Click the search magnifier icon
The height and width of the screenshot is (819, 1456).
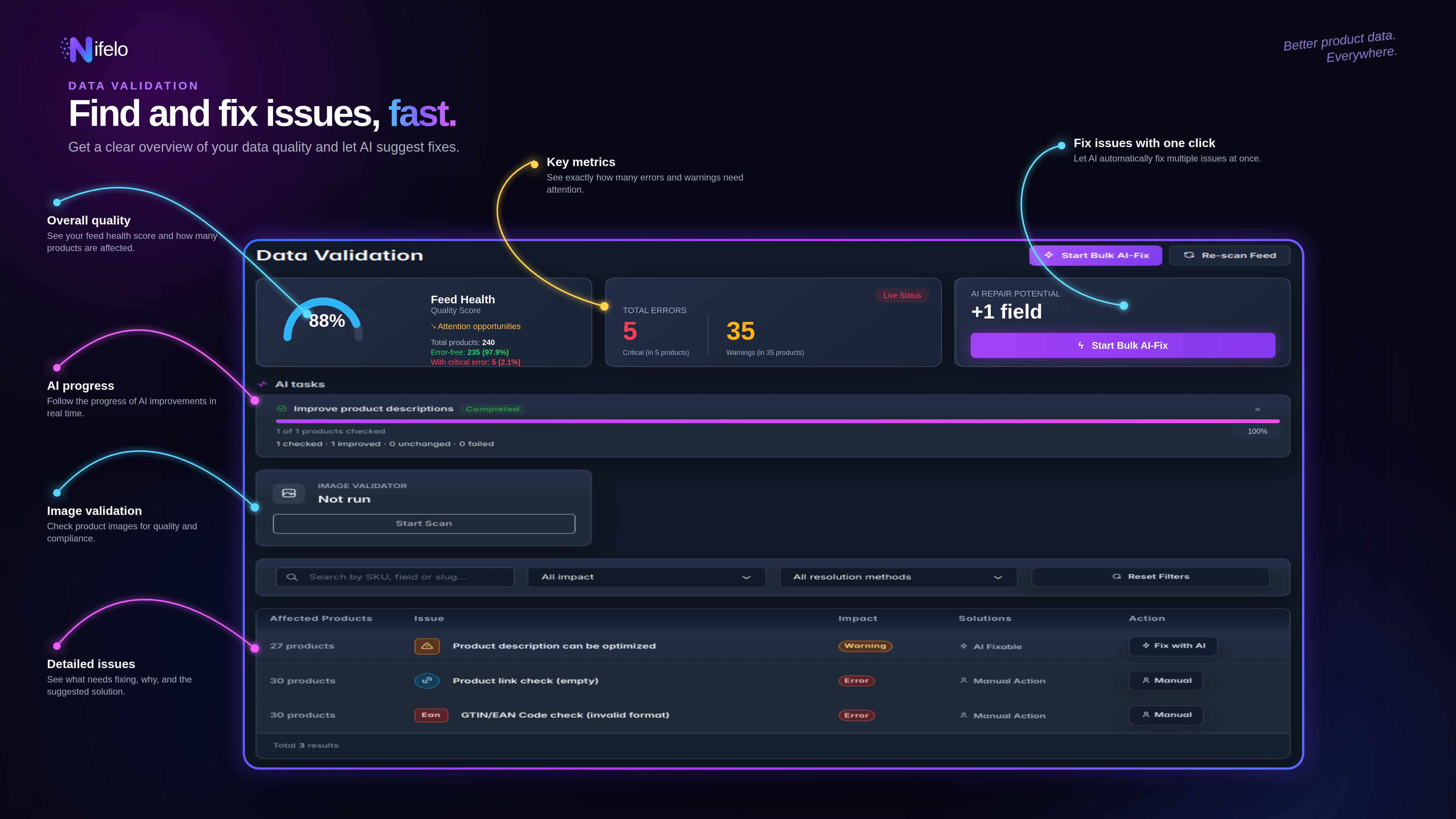pyautogui.click(x=292, y=577)
